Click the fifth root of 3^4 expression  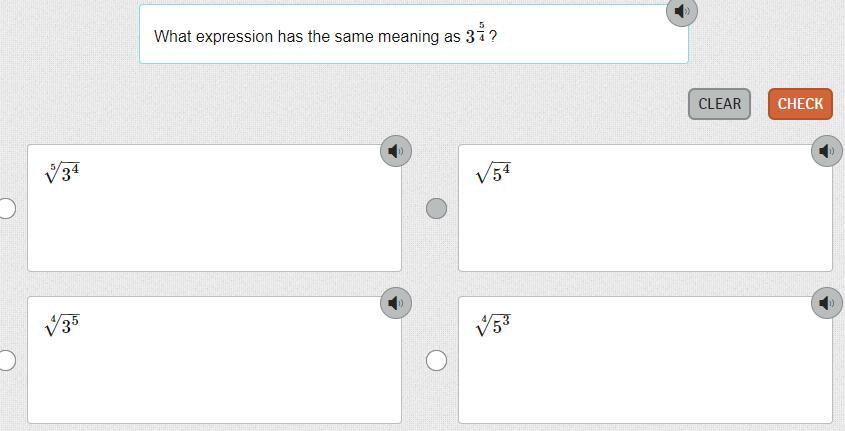[x=62, y=173]
